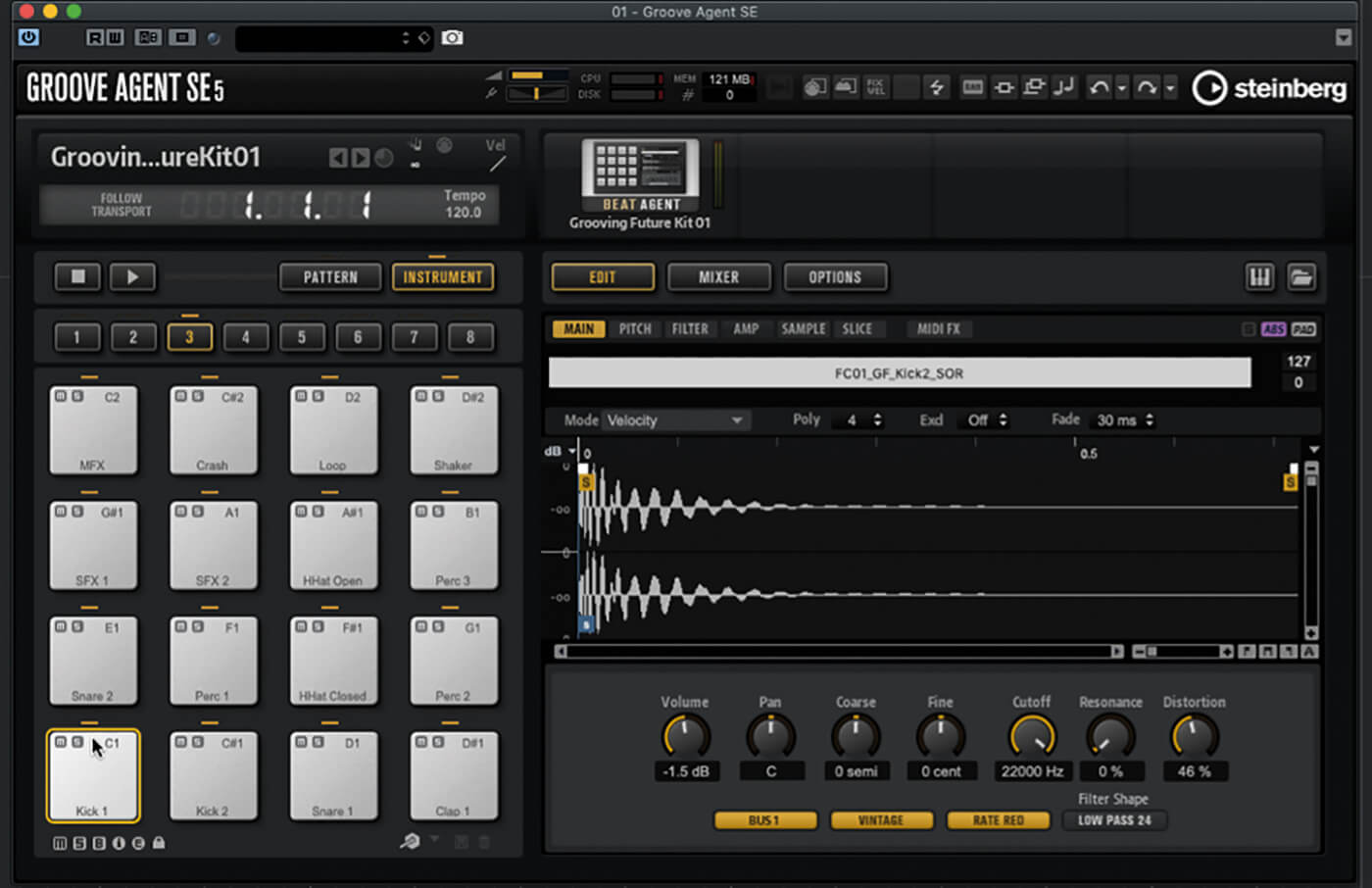Image resolution: width=1372 pixels, height=888 pixels.
Task: Open the Fade 30 ms dropdown
Action: coord(1124,420)
